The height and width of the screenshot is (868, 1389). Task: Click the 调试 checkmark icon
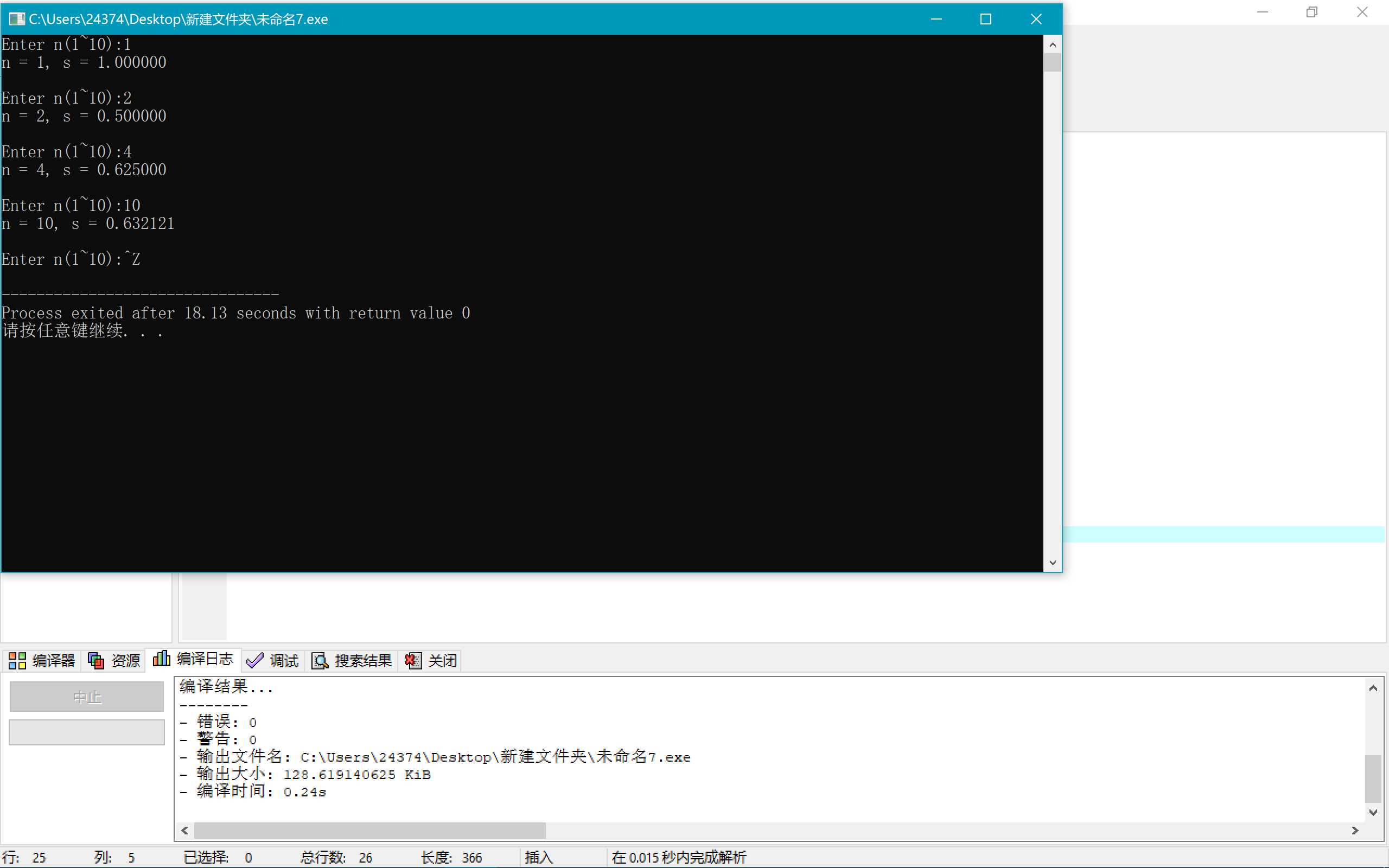coord(254,661)
